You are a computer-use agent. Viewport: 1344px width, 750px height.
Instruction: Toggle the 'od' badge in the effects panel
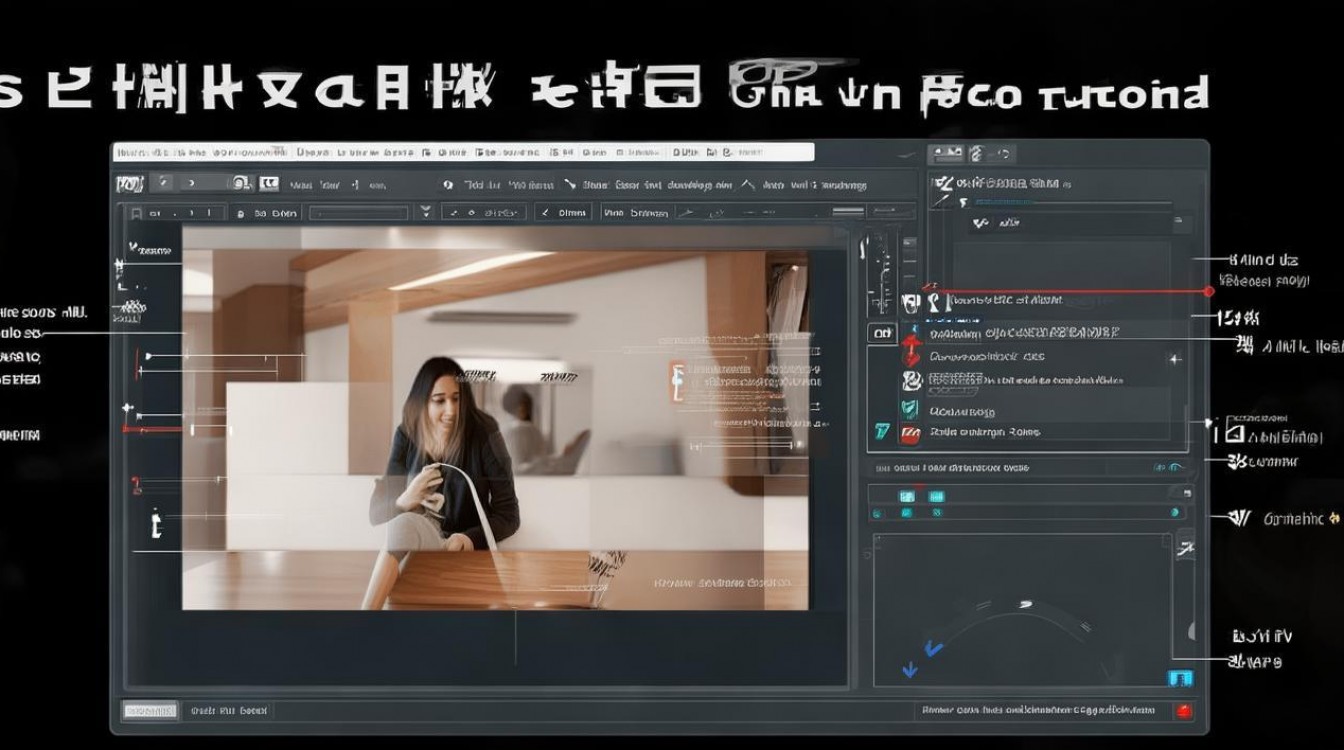(883, 331)
